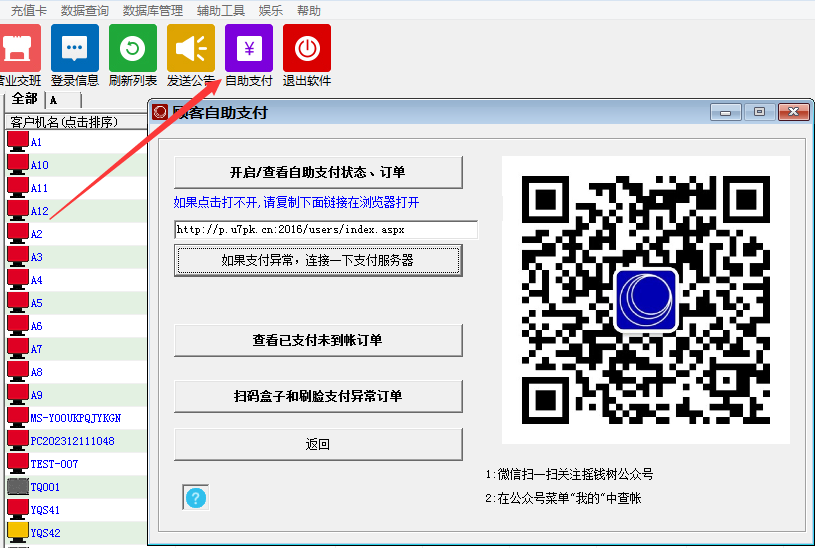This screenshot has width=815, height=548.
Task: Select the red computer icon for A1
Action: point(18,141)
